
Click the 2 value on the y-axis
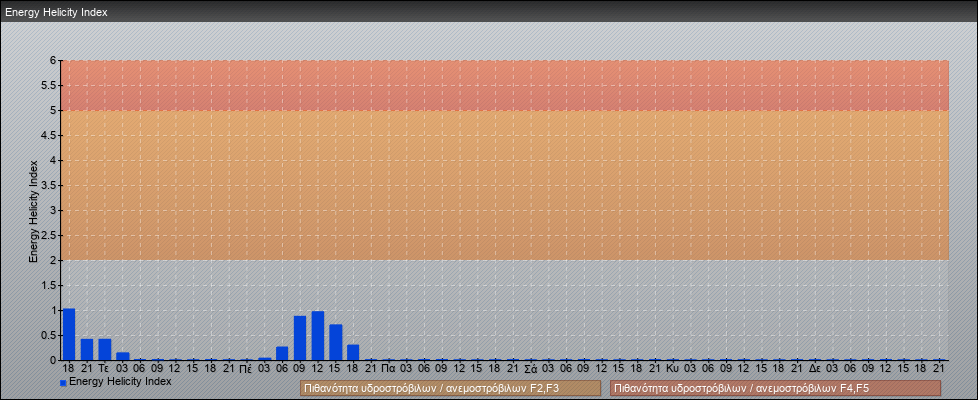pos(53,260)
